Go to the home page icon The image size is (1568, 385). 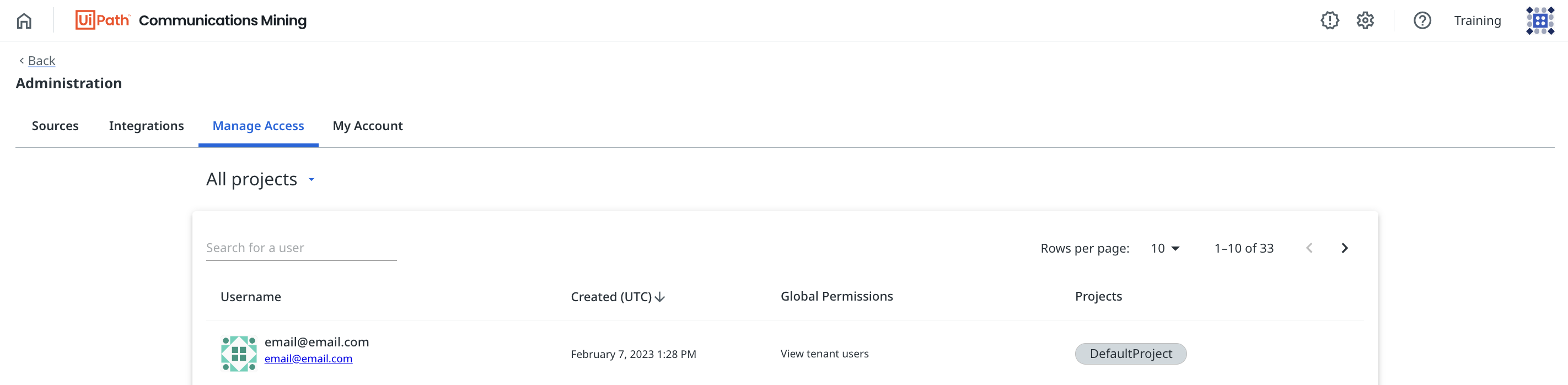tap(24, 21)
